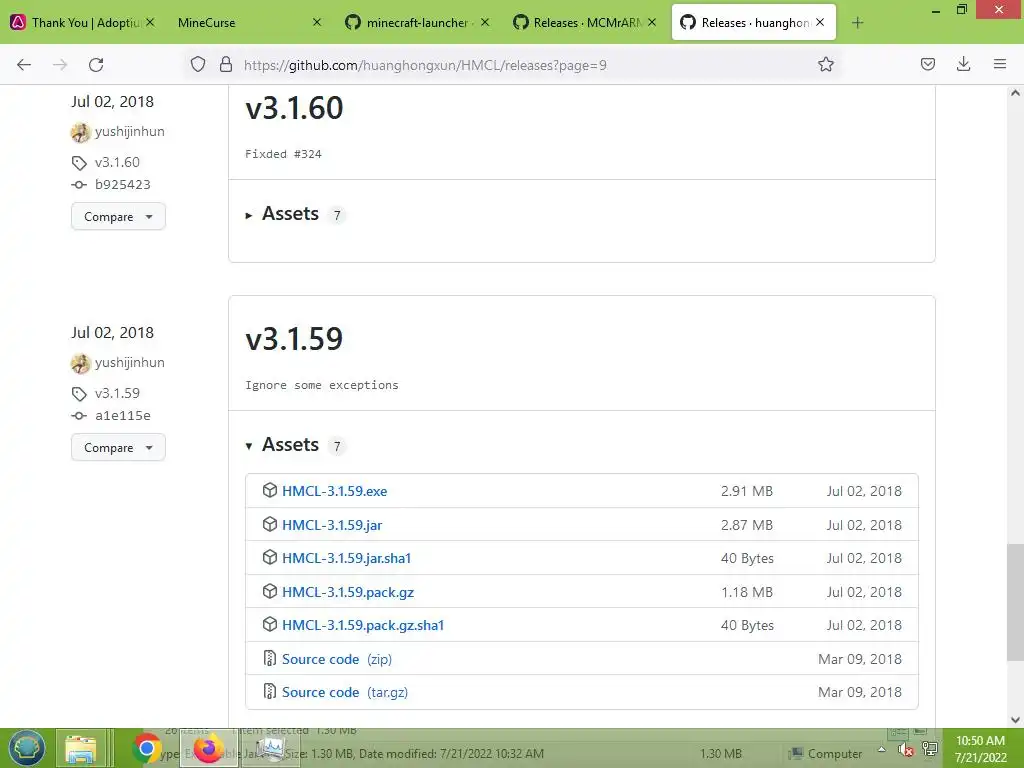Close the Releases MCMrARM tab
Screen dimensions: 1024x768
coord(652,22)
